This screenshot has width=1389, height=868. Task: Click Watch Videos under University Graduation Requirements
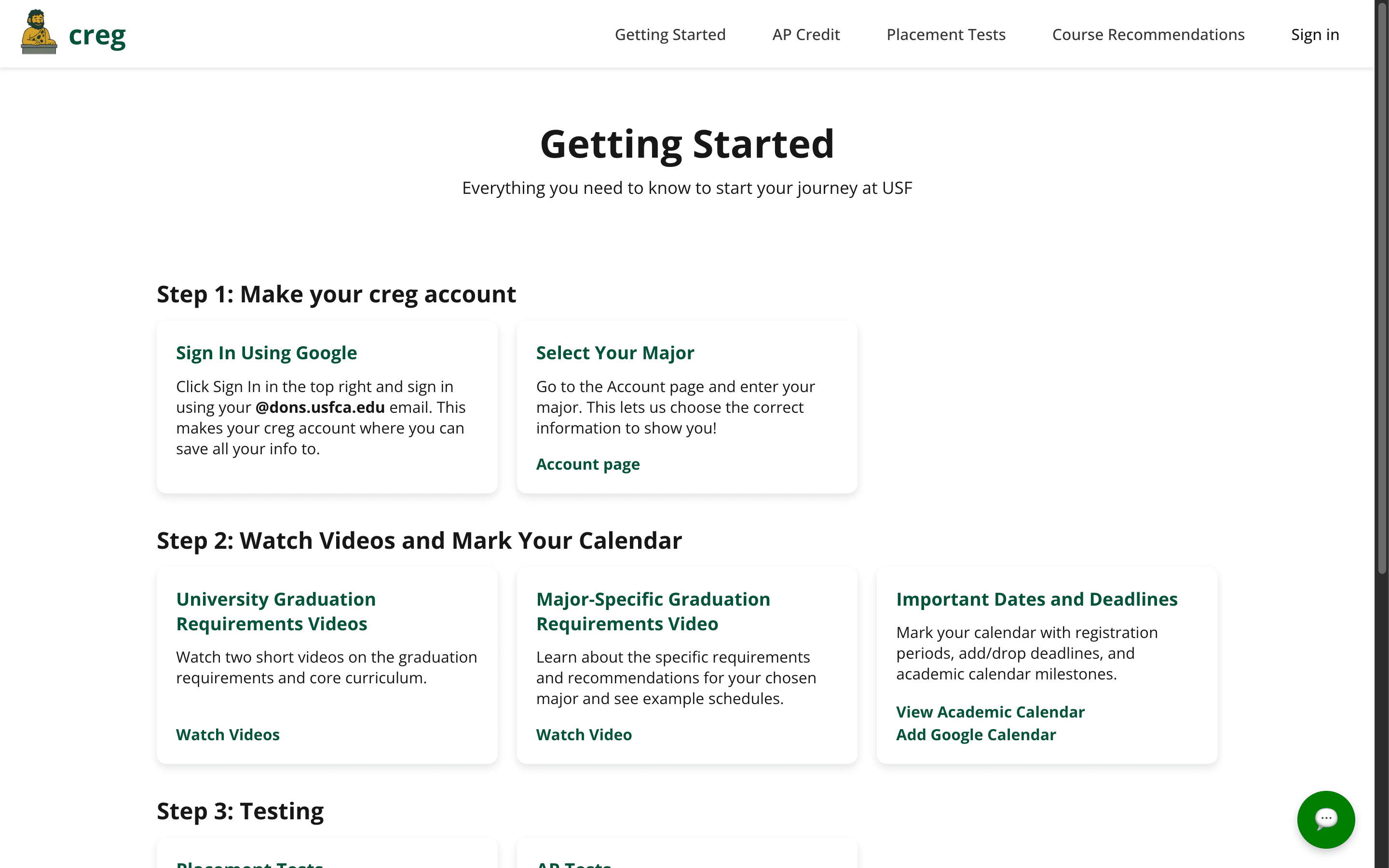228,734
